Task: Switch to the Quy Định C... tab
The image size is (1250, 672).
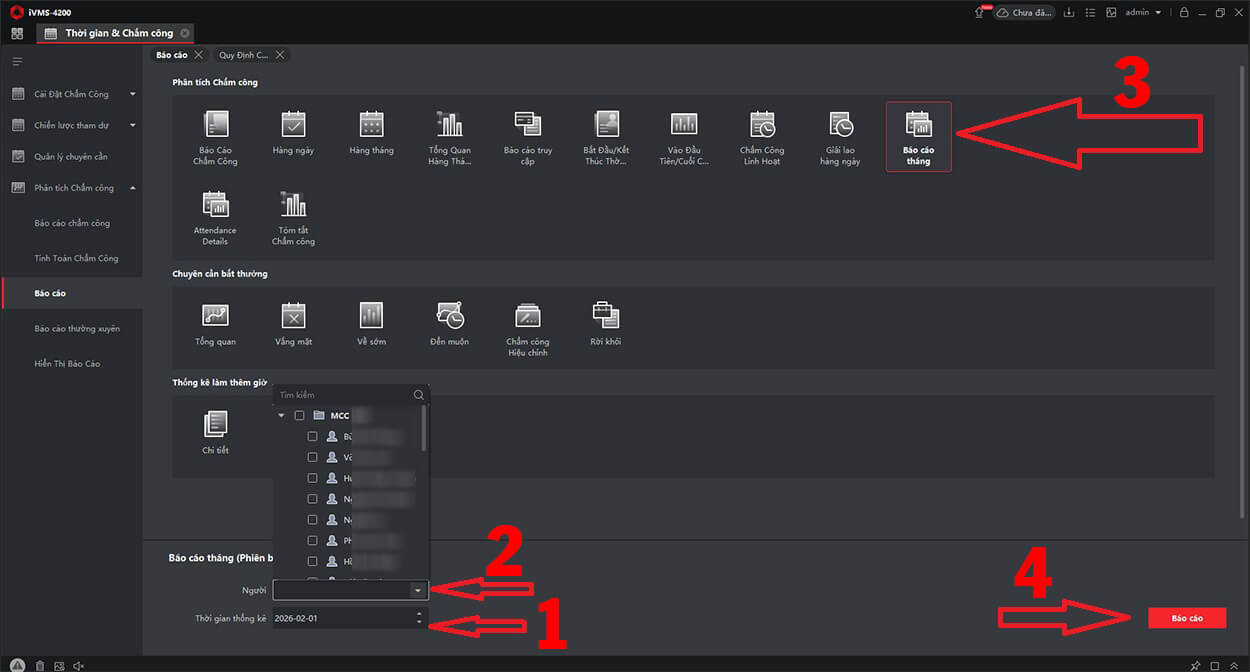Action: point(243,55)
